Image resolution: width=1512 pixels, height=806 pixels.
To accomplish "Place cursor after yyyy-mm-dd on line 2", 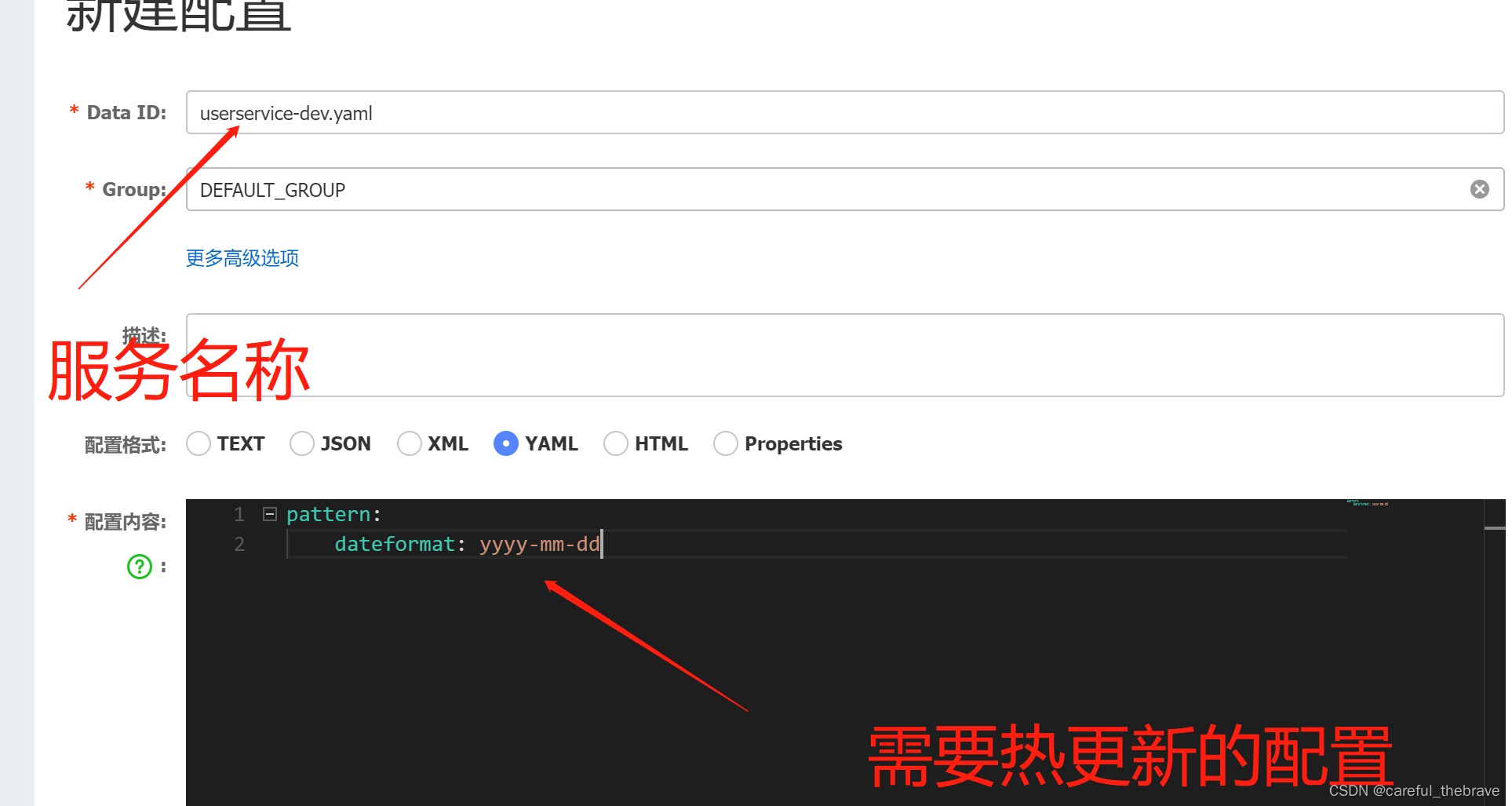I will click(601, 544).
